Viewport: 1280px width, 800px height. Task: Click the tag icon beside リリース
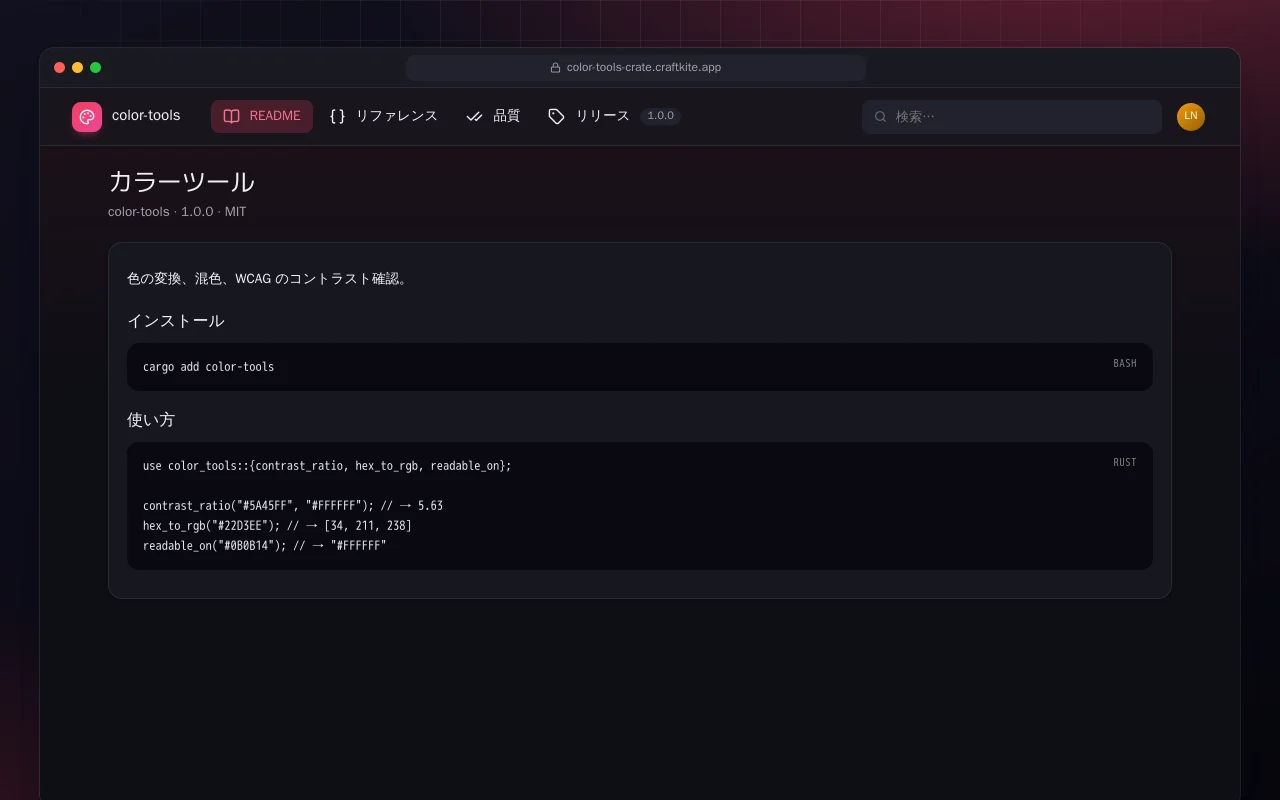pyautogui.click(x=557, y=116)
